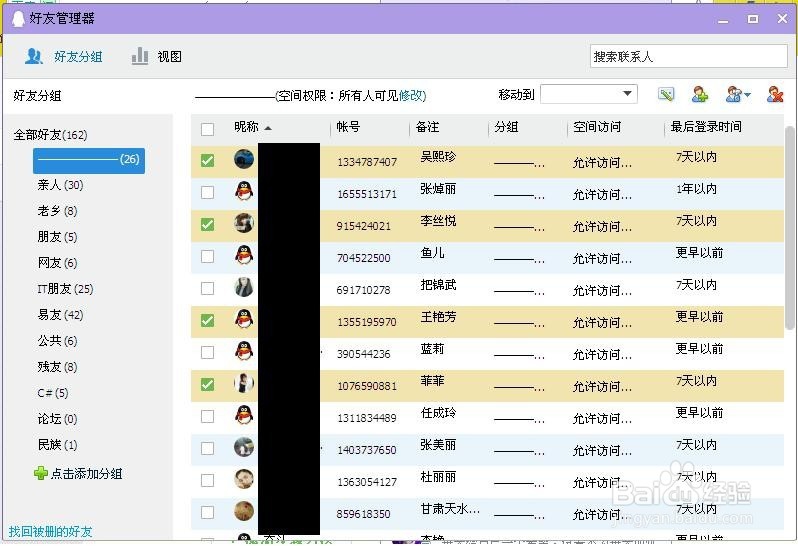Viewport: 798px width, 546px height.
Task: Click the add friend icon with green plus
Action: [700, 94]
